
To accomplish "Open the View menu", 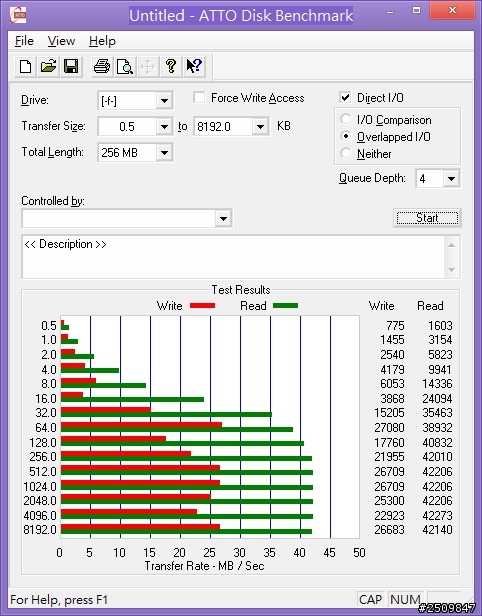I will pyautogui.click(x=61, y=41).
